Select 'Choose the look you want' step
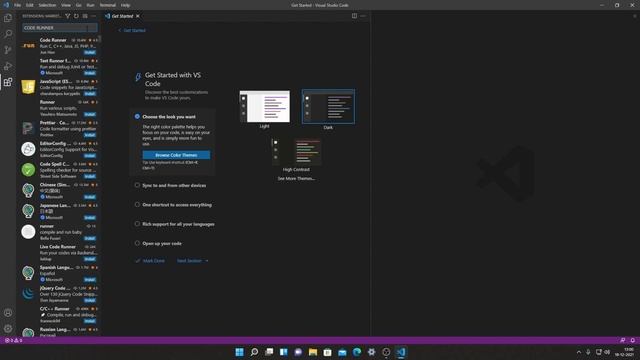Viewport: 640px width, 360px height. pos(169,117)
